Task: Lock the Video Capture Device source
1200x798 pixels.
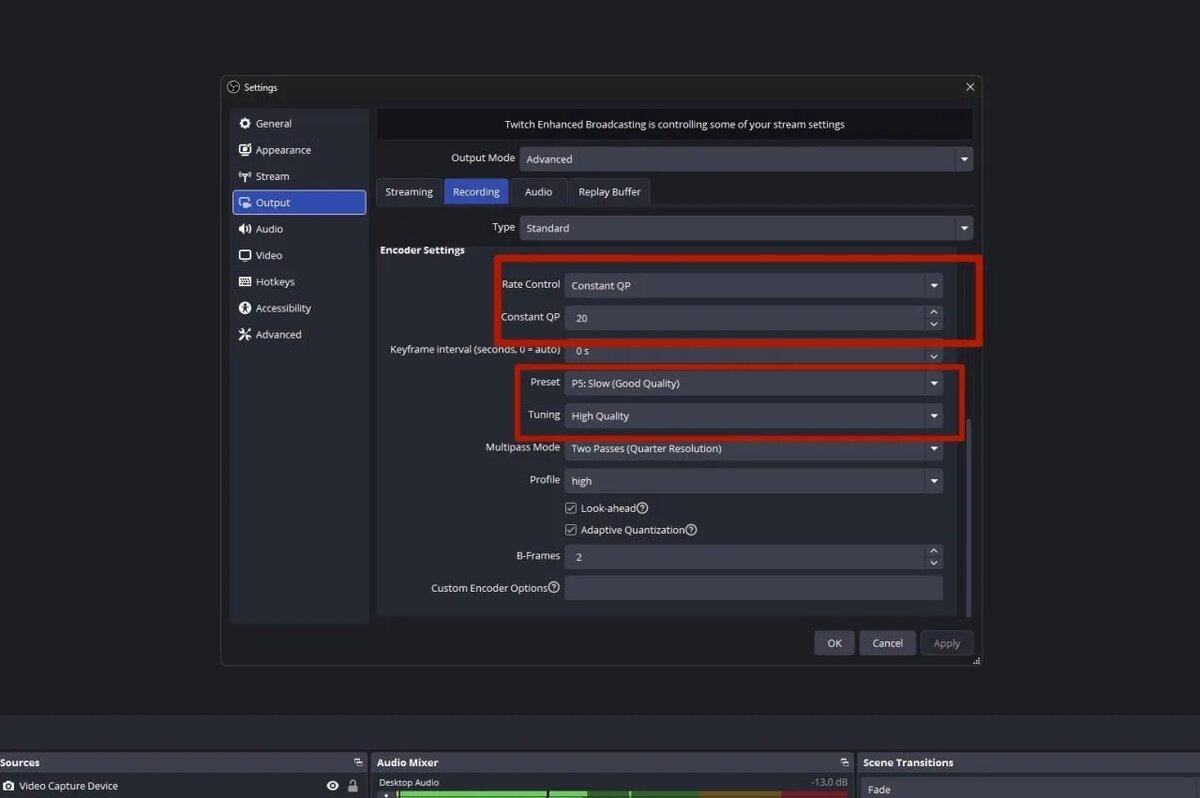Action: [x=353, y=786]
